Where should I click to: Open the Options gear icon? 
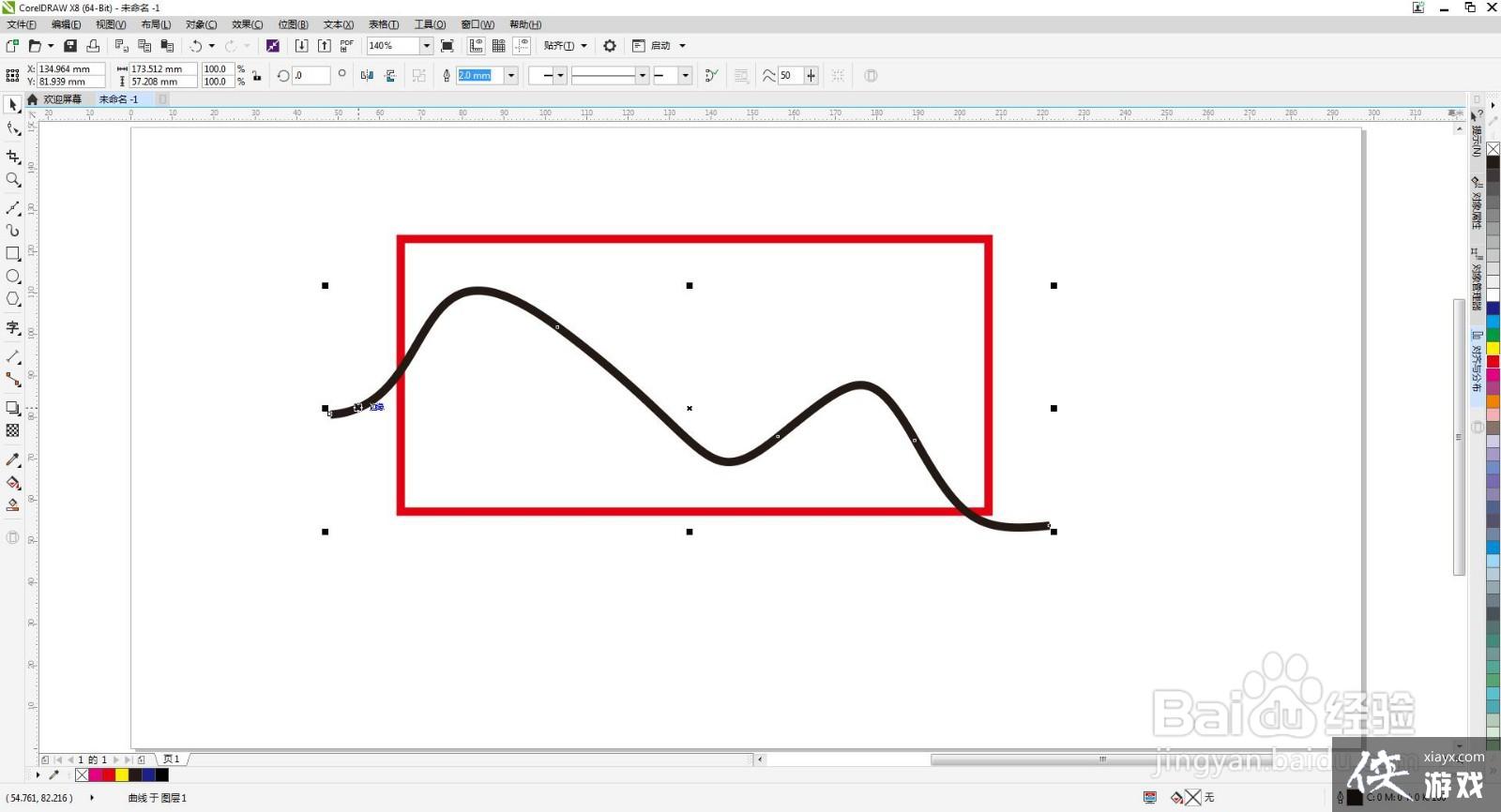click(610, 45)
